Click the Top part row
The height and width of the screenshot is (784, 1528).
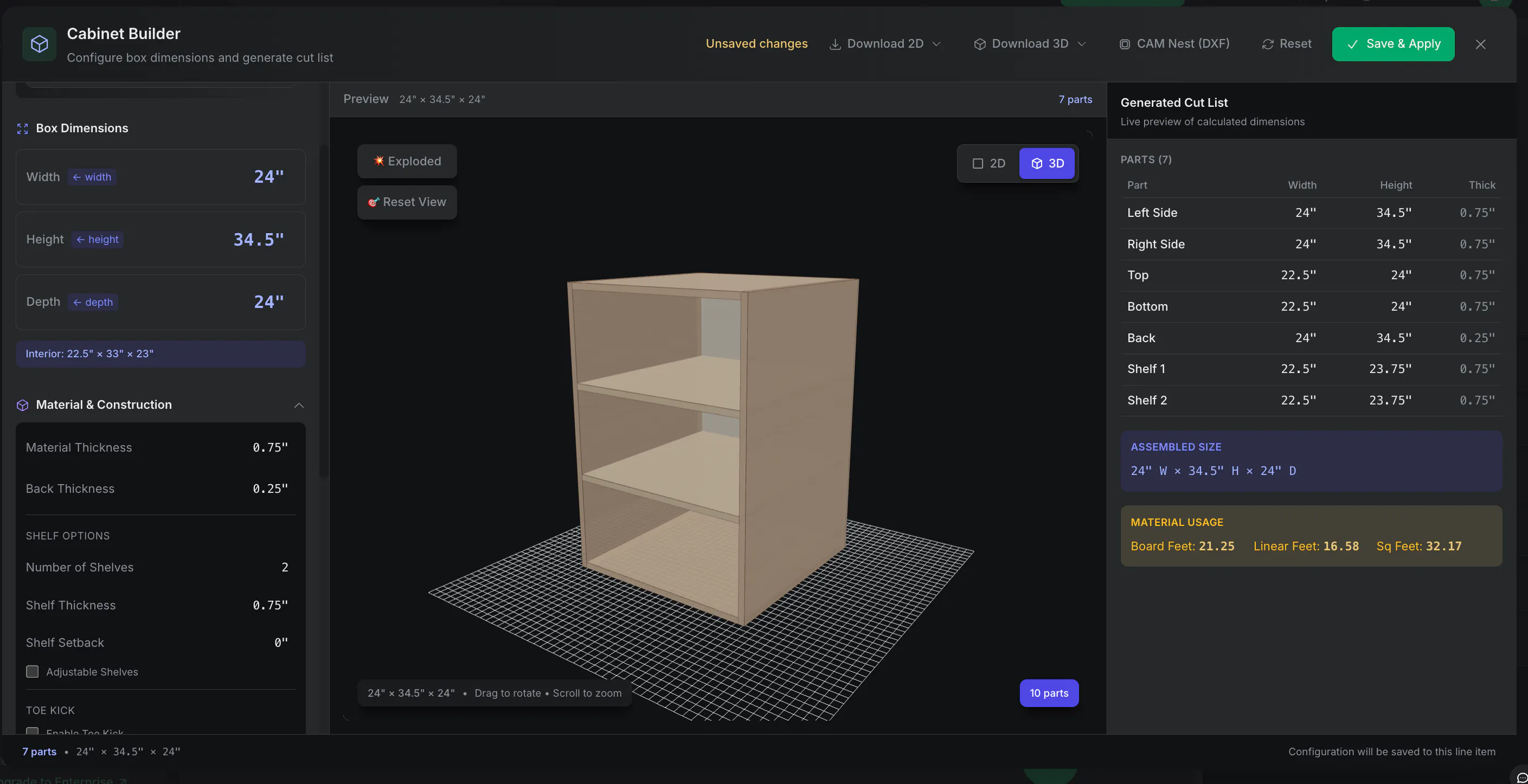click(x=1311, y=275)
